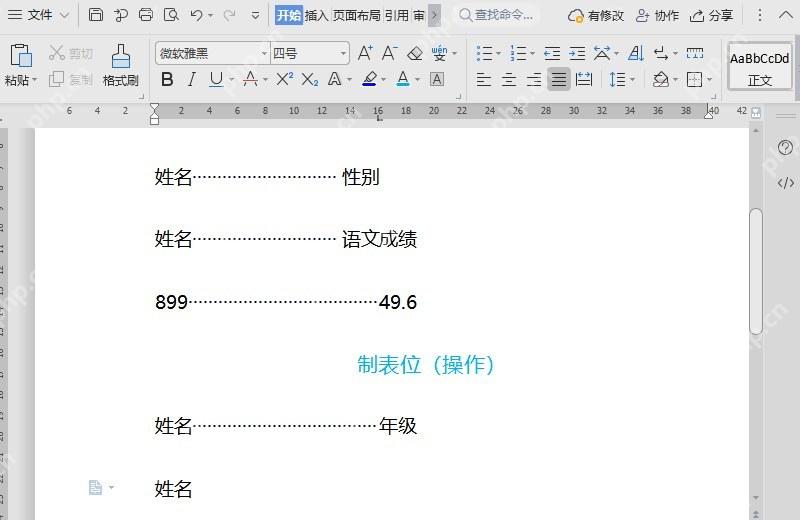
Task: Center align the text
Action: pyautogui.click(x=509, y=79)
